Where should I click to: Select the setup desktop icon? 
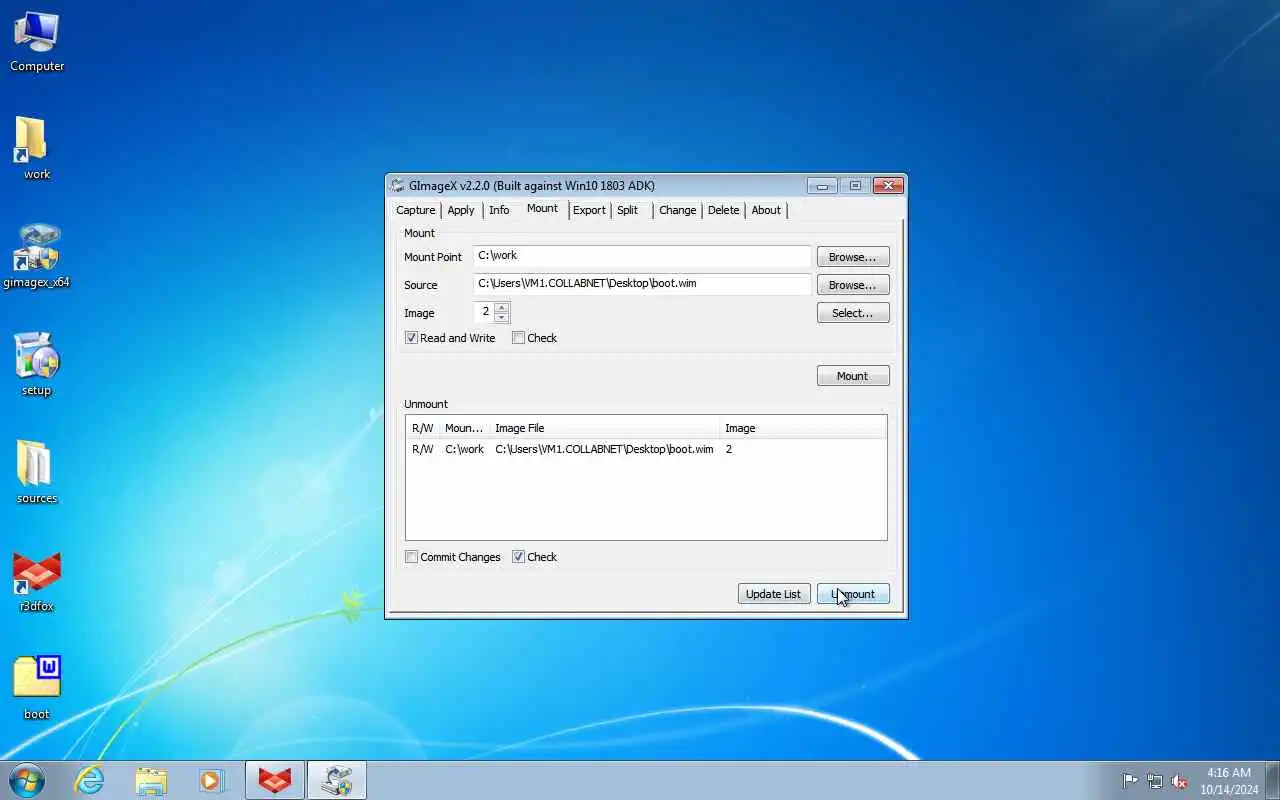point(37,364)
